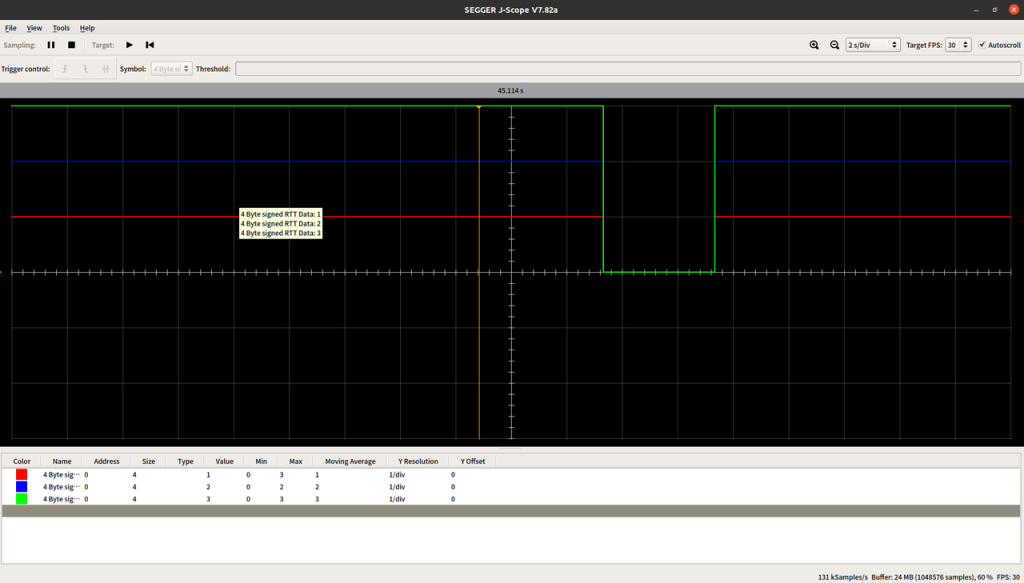Click the Moving Average column header
The width and height of the screenshot is (1024, 583).
tap(350, 461)
